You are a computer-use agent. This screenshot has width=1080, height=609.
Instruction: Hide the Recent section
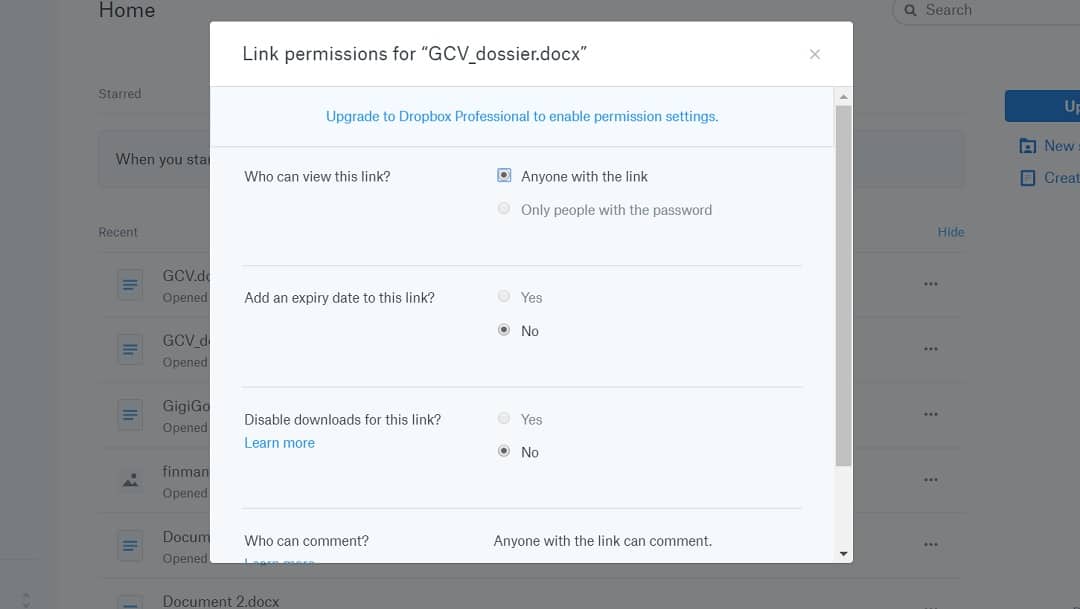click(x=951, y=232)
